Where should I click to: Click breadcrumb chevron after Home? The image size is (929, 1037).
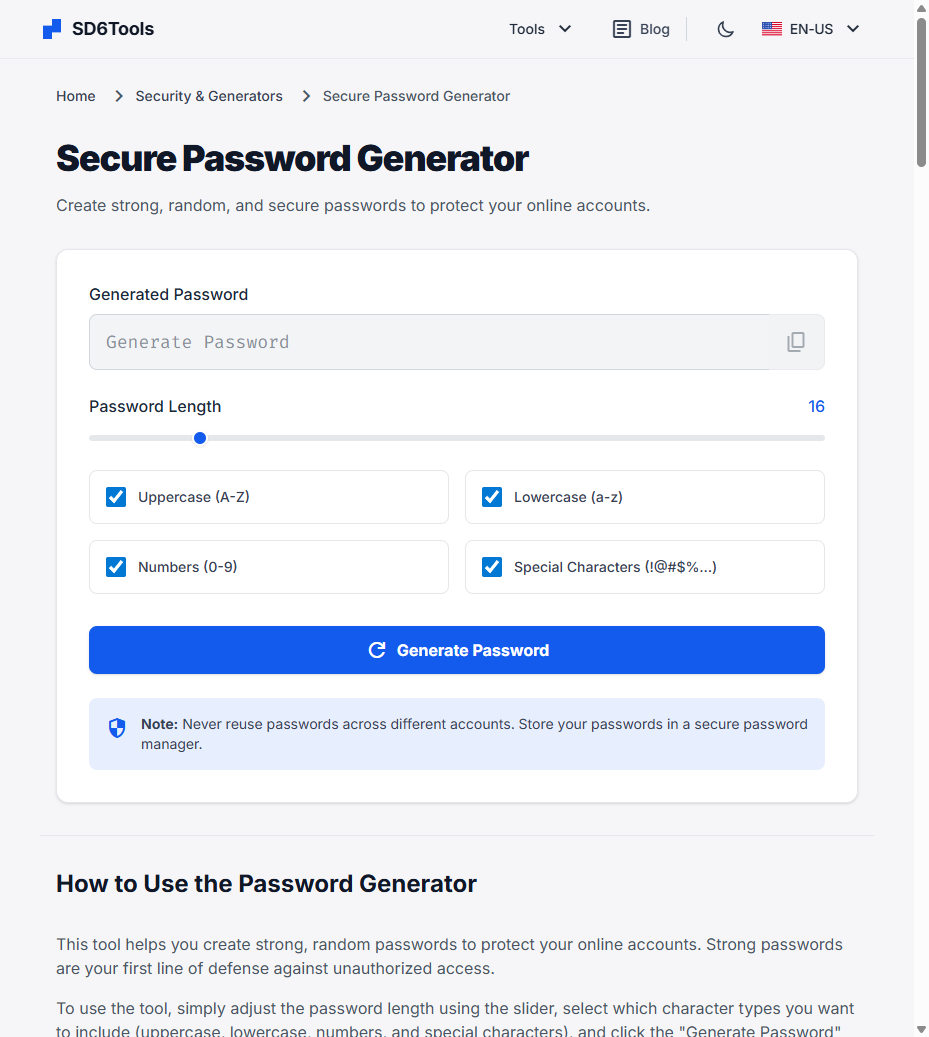119,96
